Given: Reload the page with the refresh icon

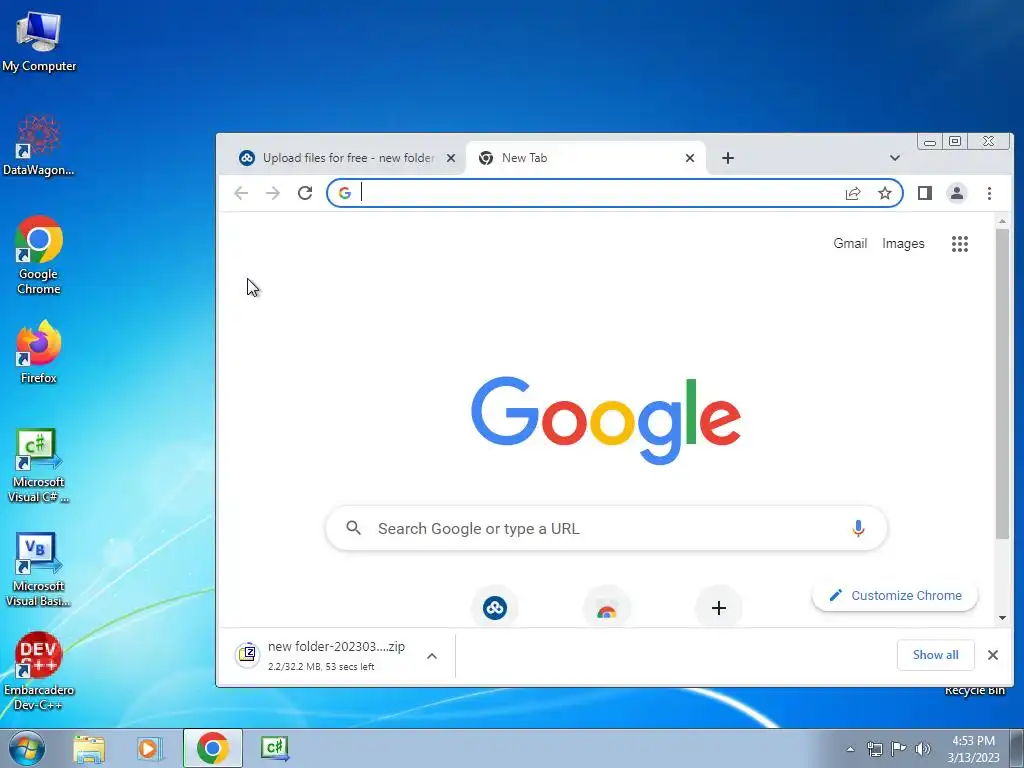Looking at the screenshot, I should 305,193.
